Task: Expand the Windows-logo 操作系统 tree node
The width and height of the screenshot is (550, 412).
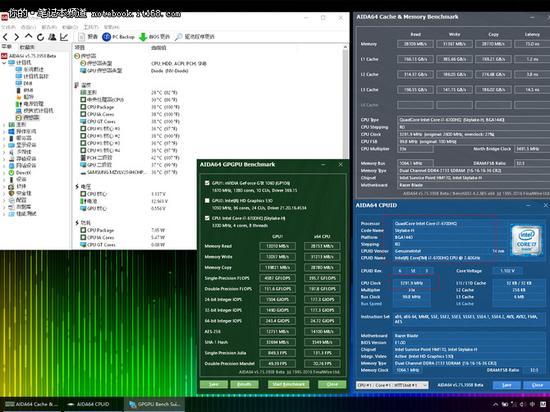Action: [x=4, y=131]
